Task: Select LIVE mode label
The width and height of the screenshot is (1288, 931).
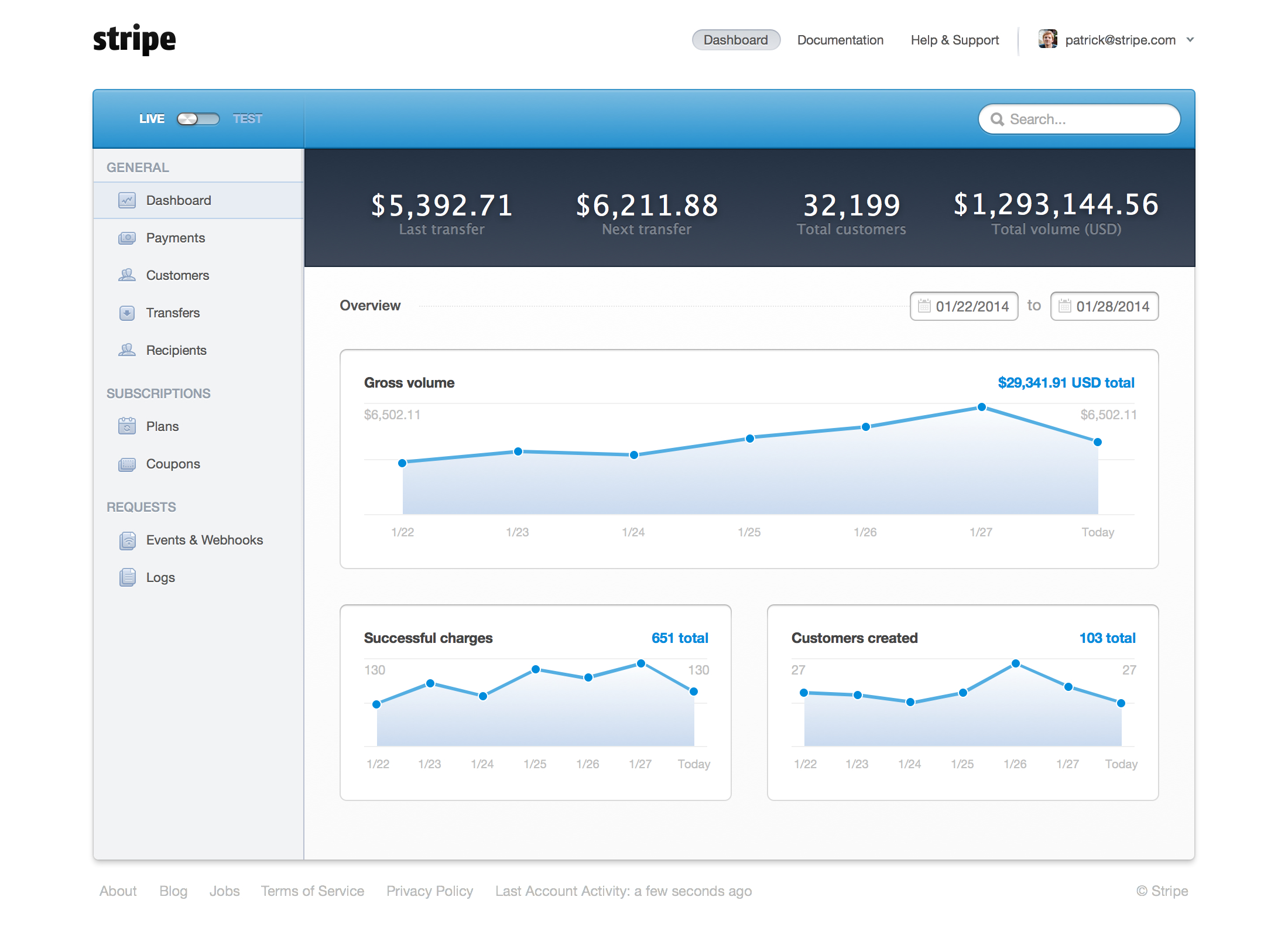Action: (x=152, y=119)
